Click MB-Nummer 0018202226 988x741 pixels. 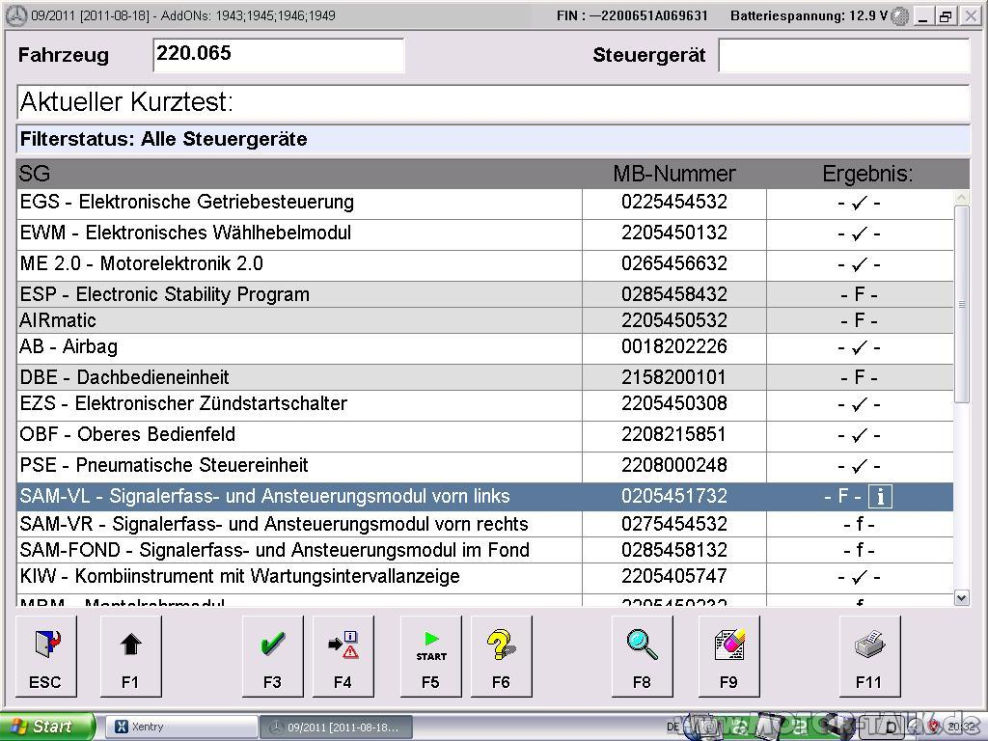(x=674, y=347)
